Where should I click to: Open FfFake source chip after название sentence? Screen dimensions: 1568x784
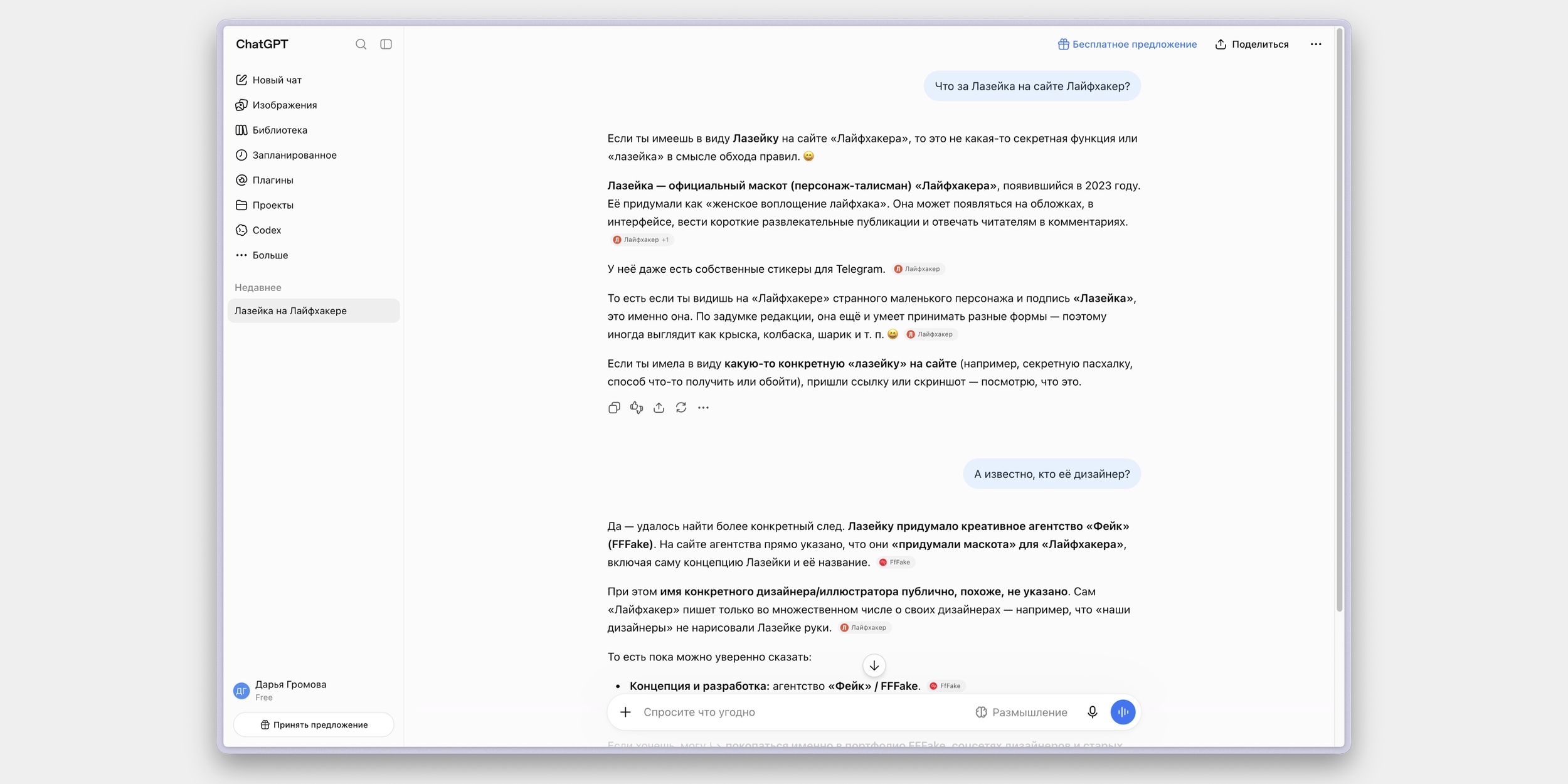[x=896, y=562]
